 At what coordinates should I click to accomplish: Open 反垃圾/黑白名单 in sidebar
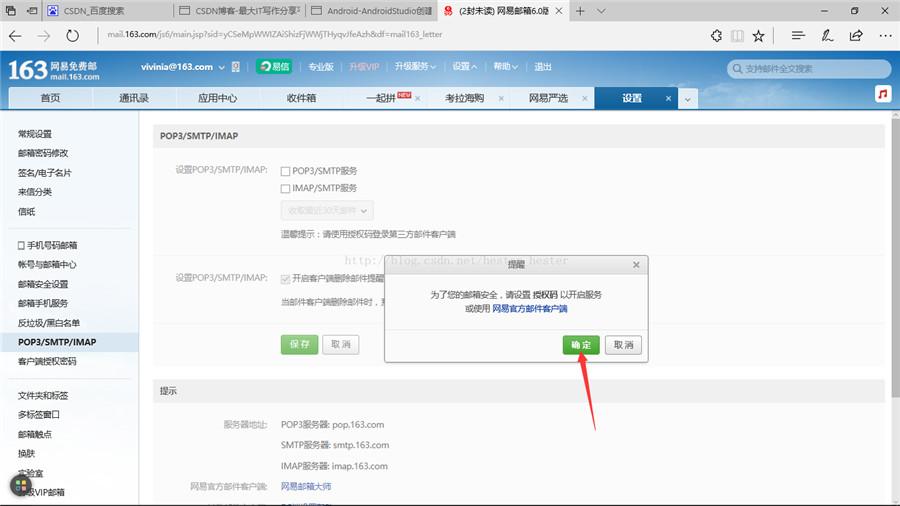(x=49, y=323)
